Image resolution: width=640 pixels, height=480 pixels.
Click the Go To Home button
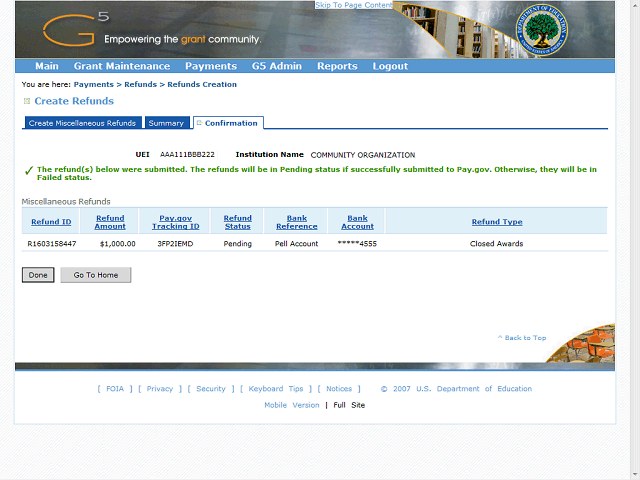96,275
